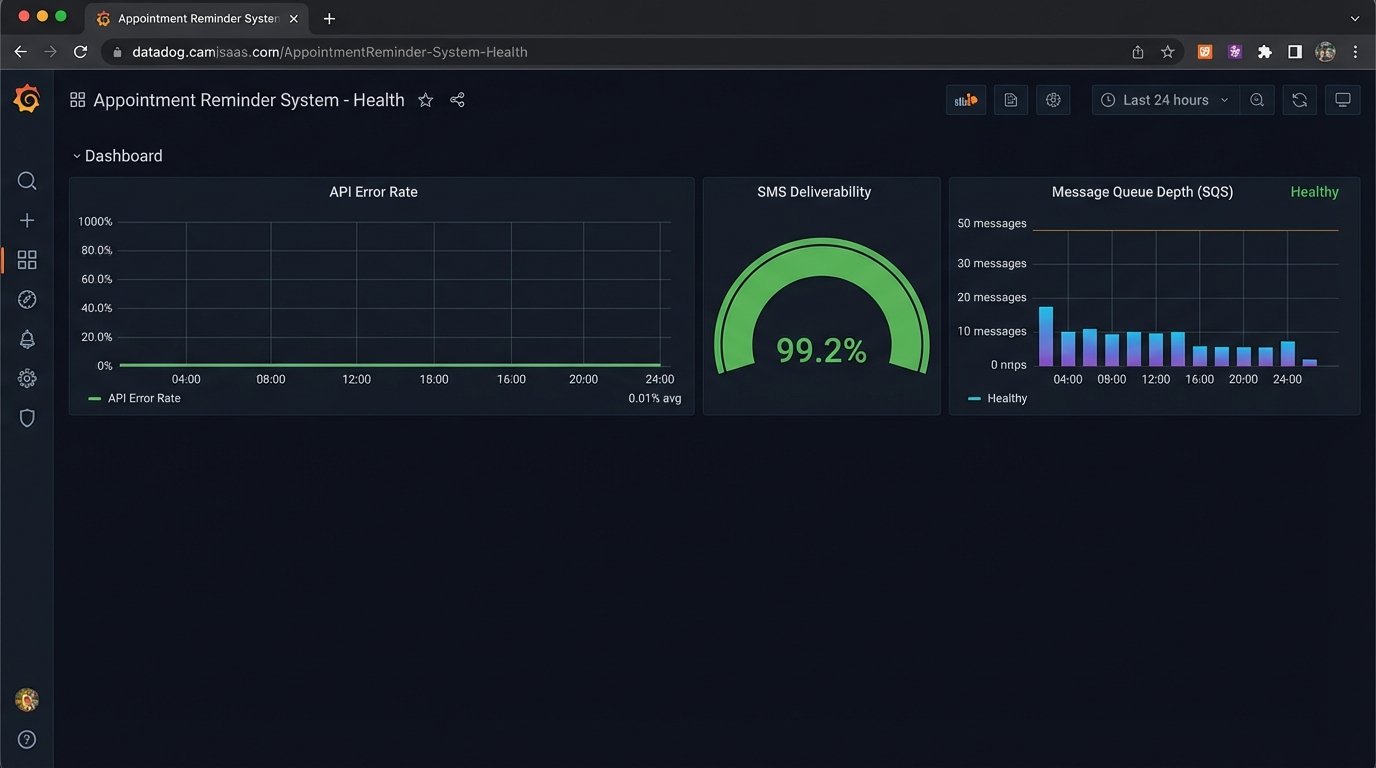
Task: Open API Error Rate panel title menu
Action: click(373, 192)
